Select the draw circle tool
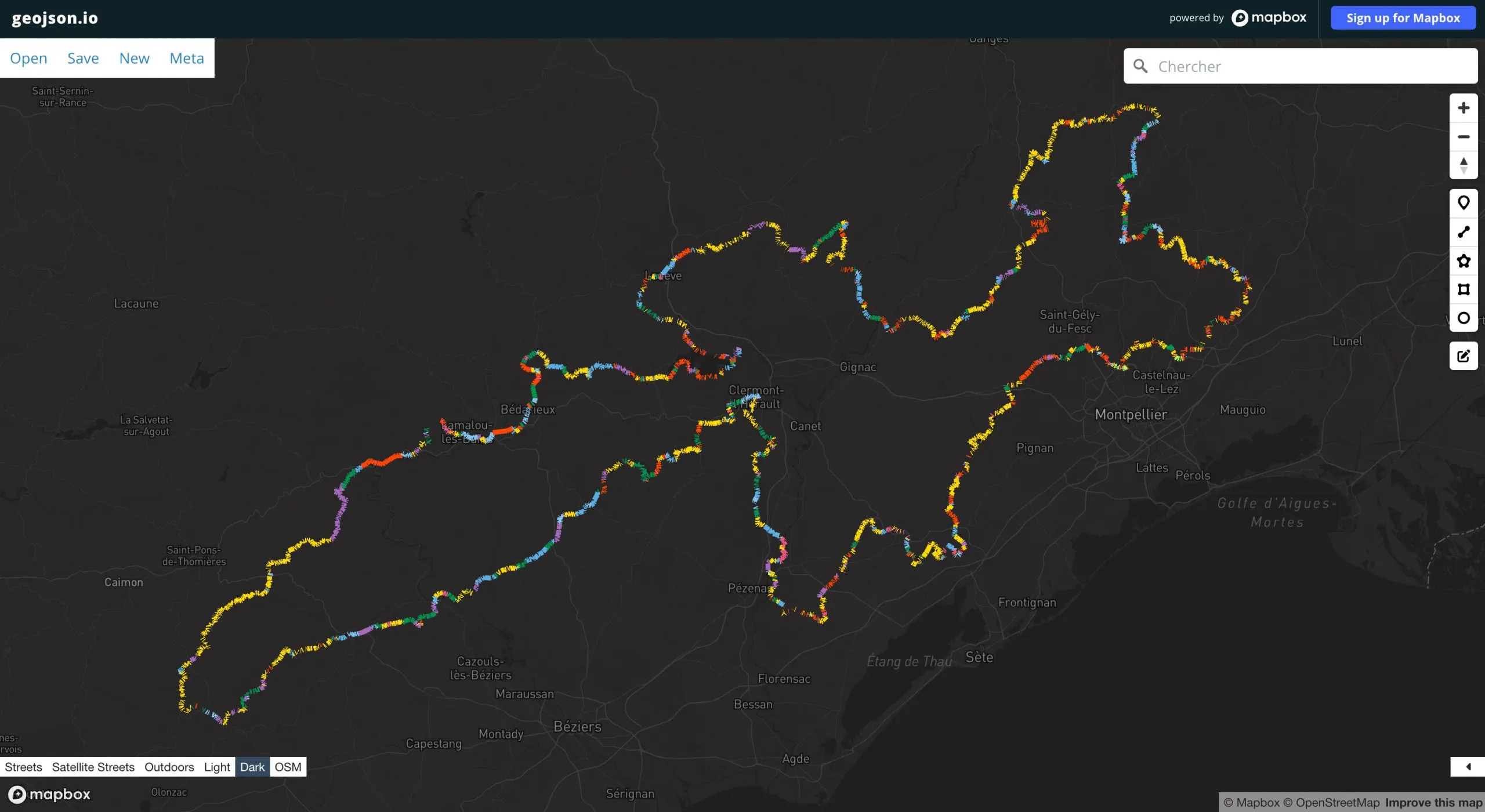Image resolution: width=1485 pixels, height=812 pixels. point(1464,318)
